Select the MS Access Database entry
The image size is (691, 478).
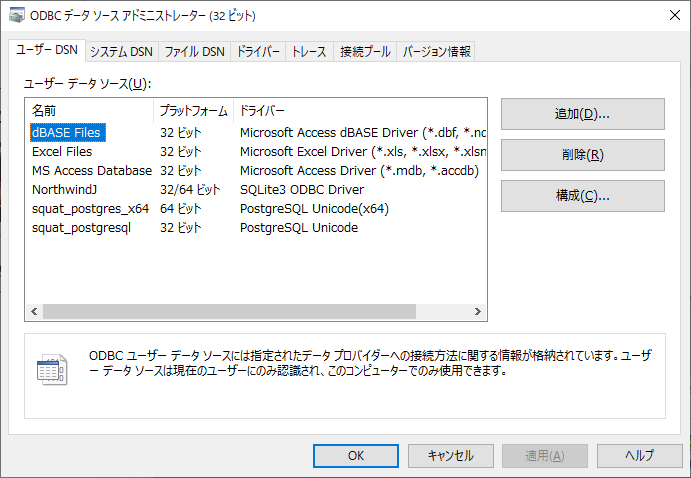point(91,171)
